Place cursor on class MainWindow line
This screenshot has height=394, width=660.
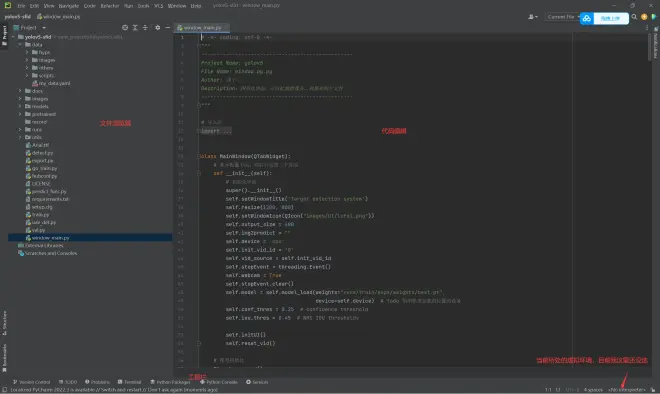pos(245,156)
